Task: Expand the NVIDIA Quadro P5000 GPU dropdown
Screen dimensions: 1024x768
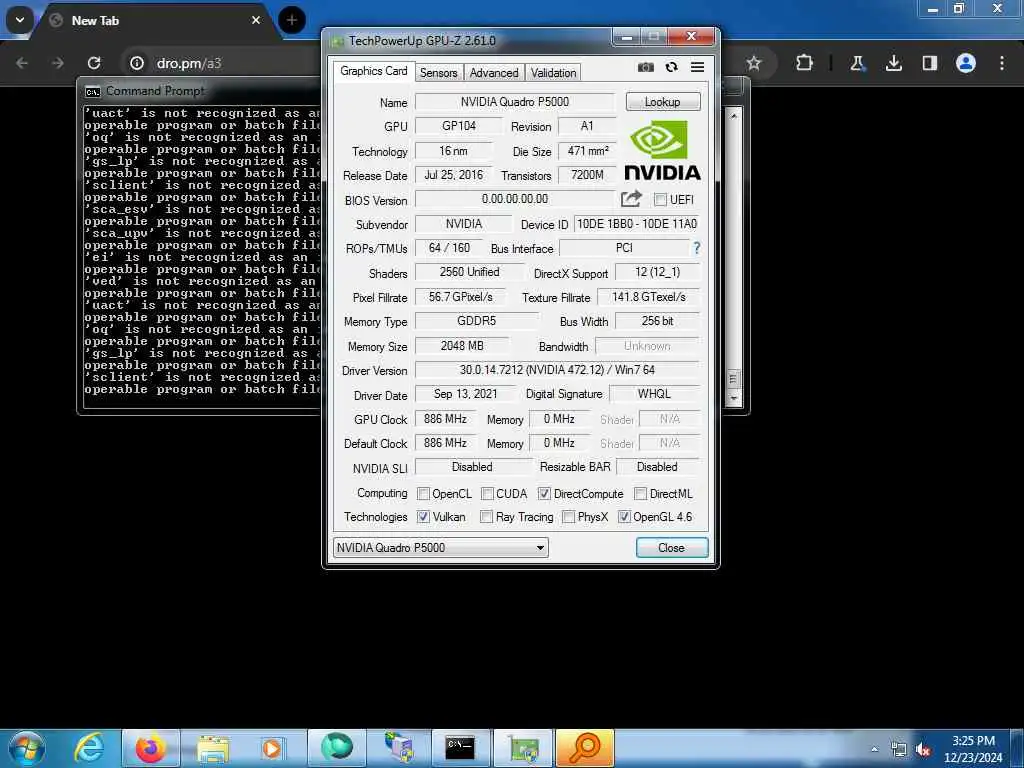Action: click(x=441, y=547)
